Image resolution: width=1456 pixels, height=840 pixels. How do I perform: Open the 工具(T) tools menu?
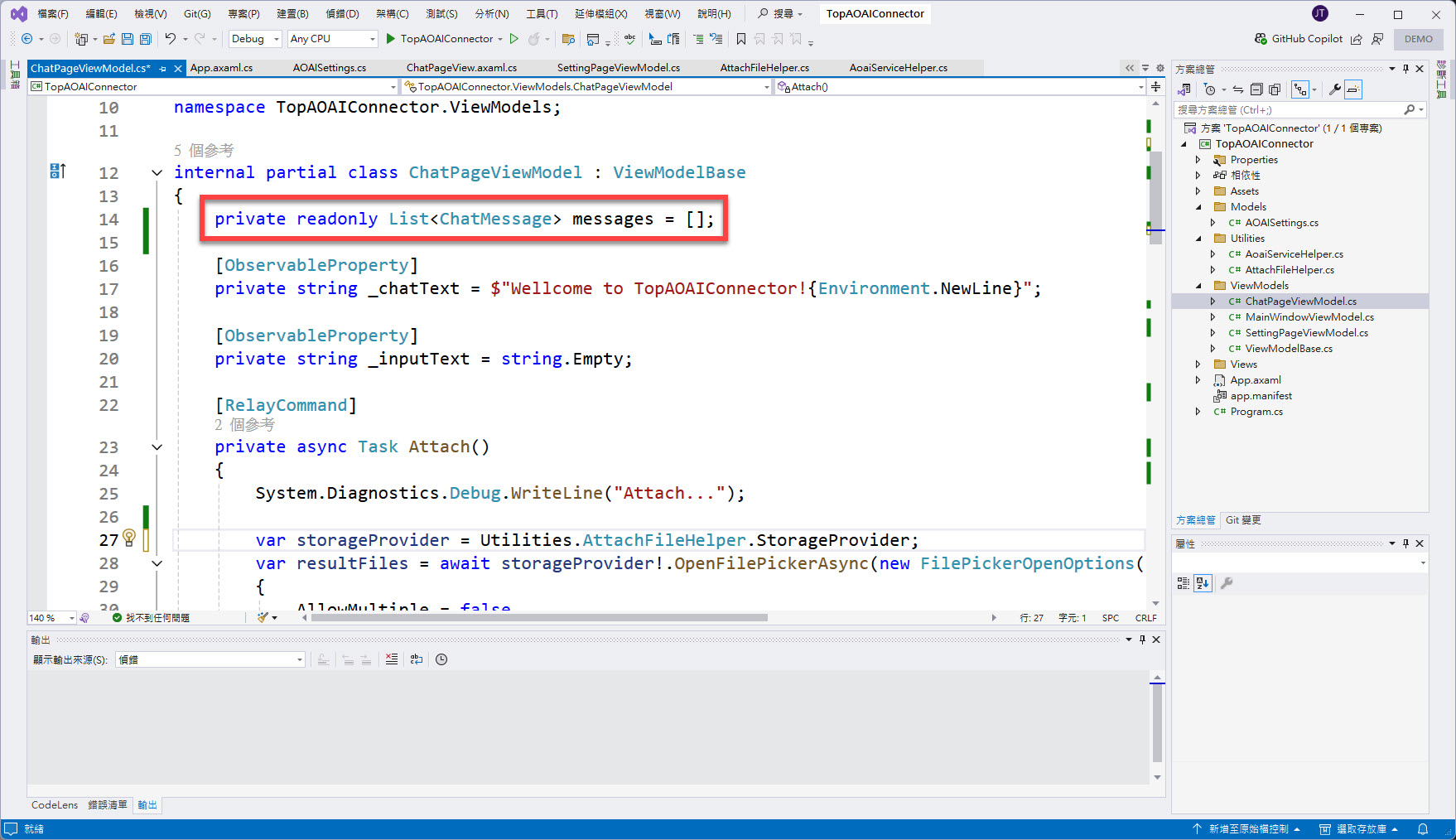coord(542,13)
